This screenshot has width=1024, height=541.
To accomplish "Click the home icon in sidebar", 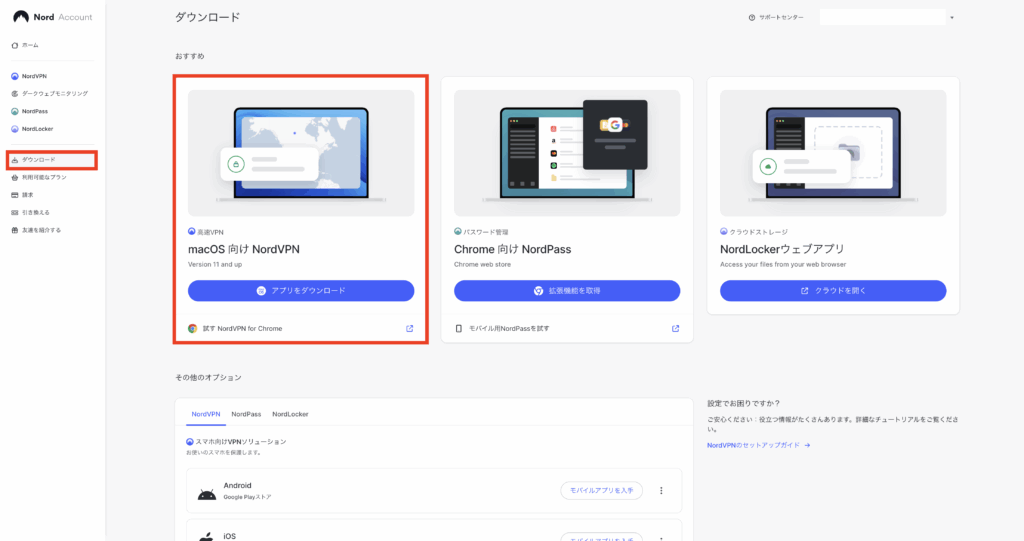I will (14, 45).
